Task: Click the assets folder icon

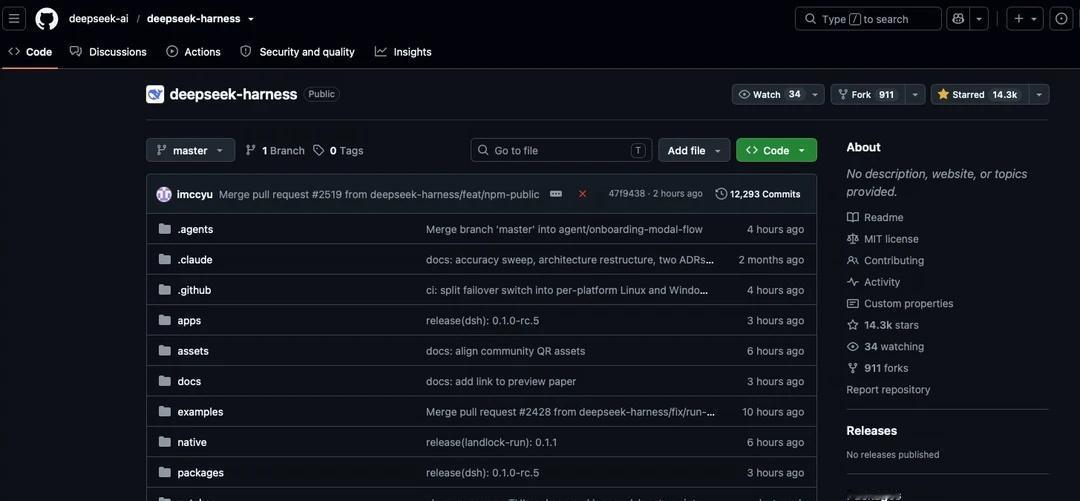Action: tap(165, 351)
